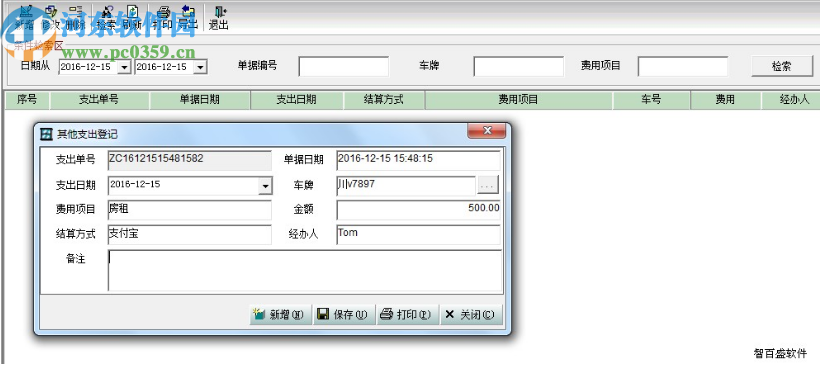Close the 其他支出登记 dialog with X
820x386 pixels.
tap(486, 131)
